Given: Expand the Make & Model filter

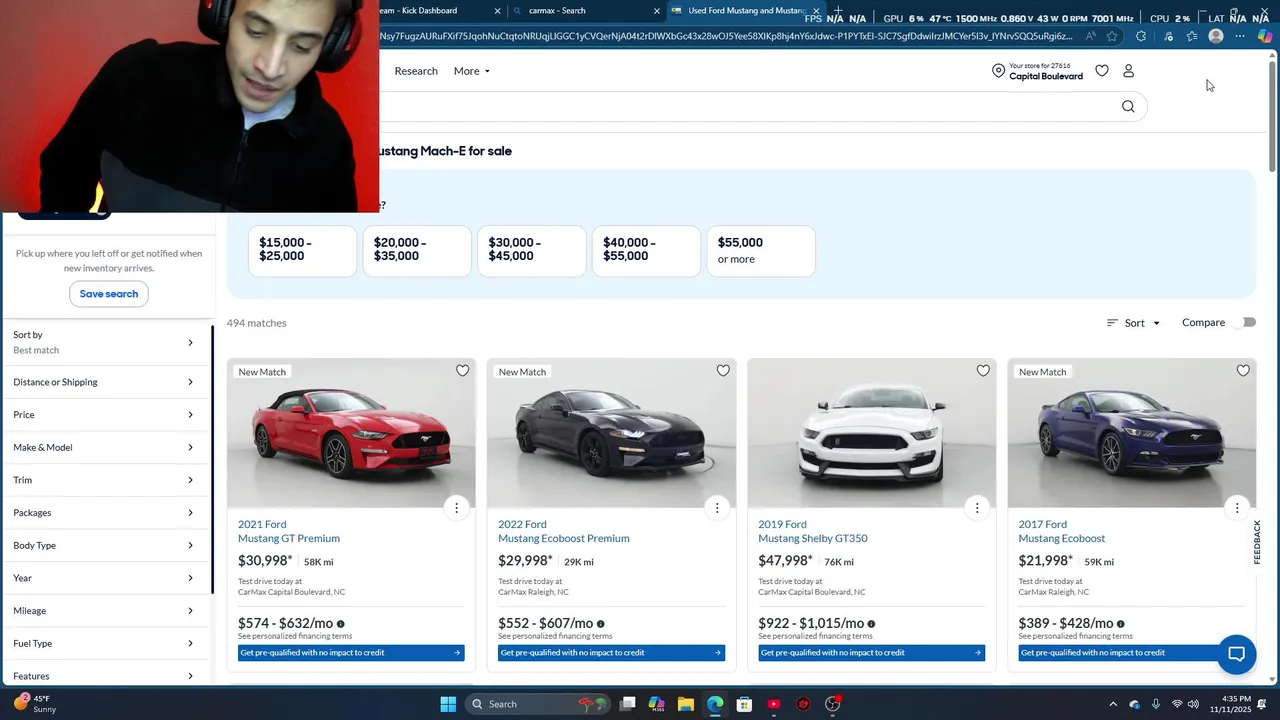Looking at the screenshot, I should (x=104, y=447).
